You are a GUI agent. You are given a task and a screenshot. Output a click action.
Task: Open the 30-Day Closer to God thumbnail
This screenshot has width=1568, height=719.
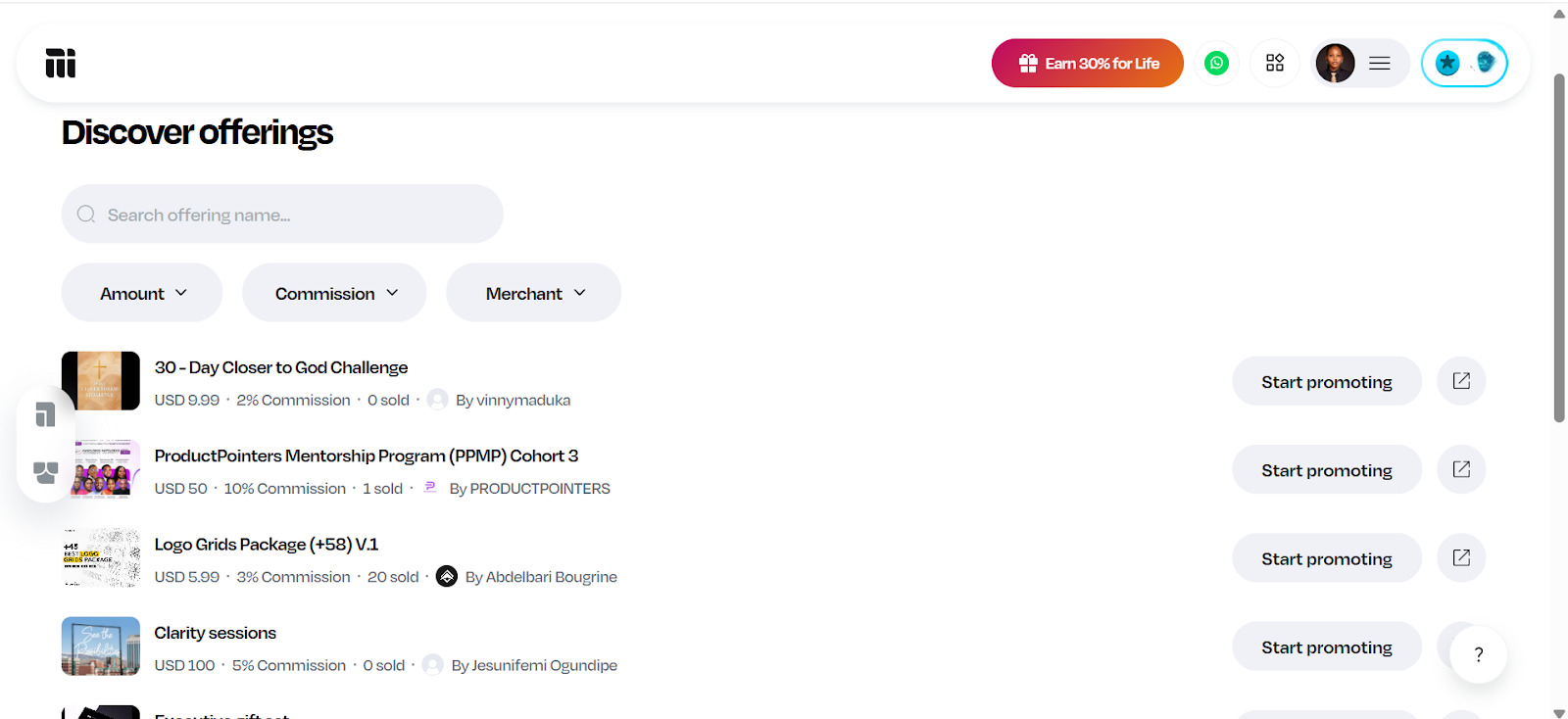(x=101, y=381)
